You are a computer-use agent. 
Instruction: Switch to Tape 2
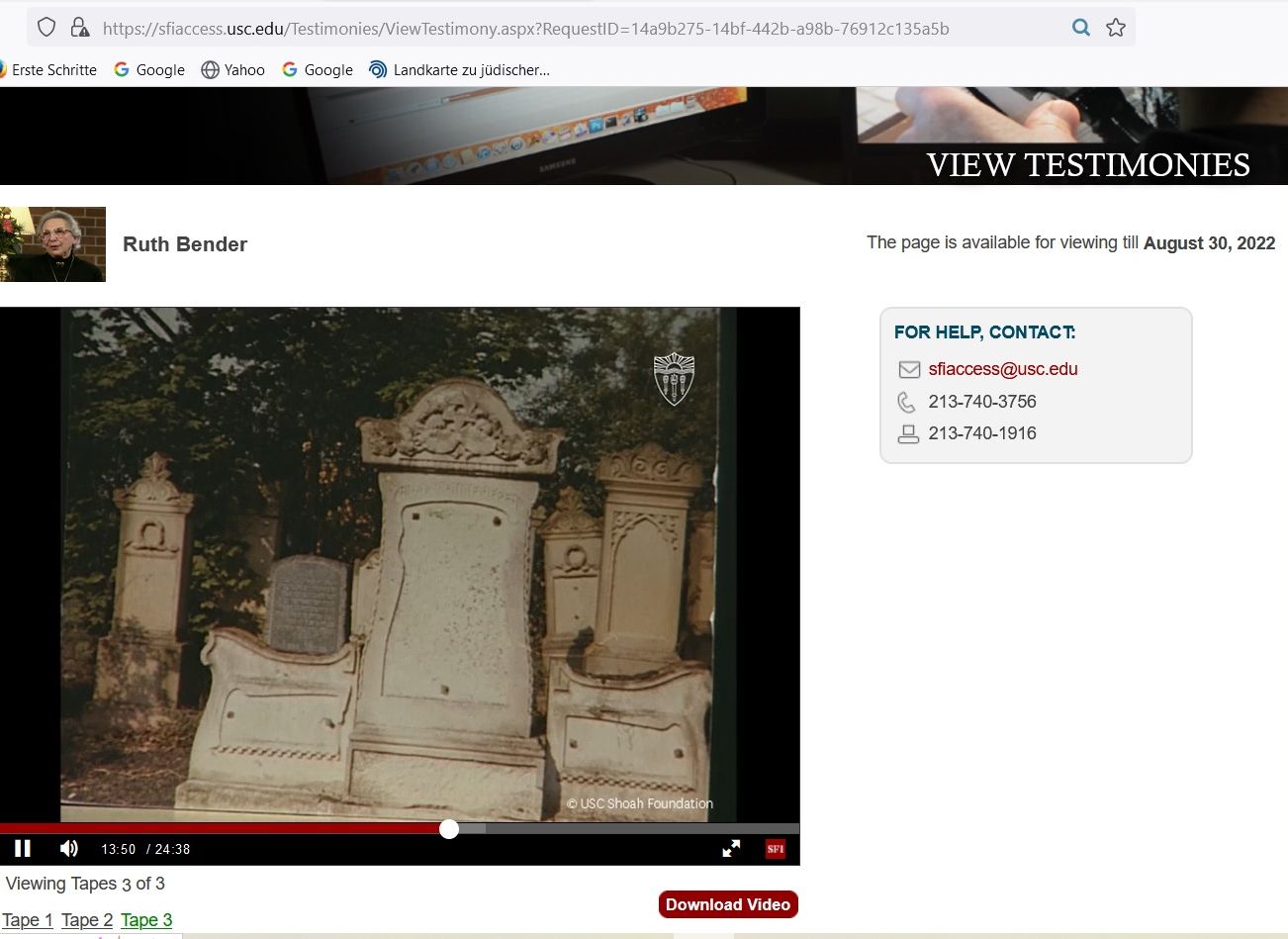[x=87, y=920]
